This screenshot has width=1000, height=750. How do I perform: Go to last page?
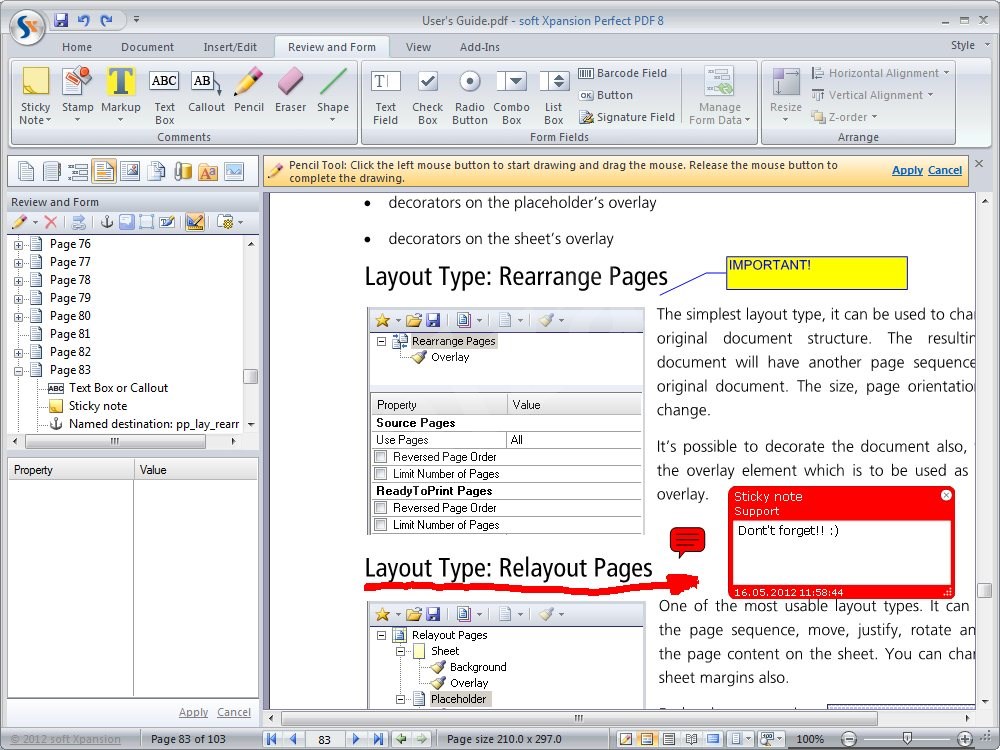click(378, 739)
